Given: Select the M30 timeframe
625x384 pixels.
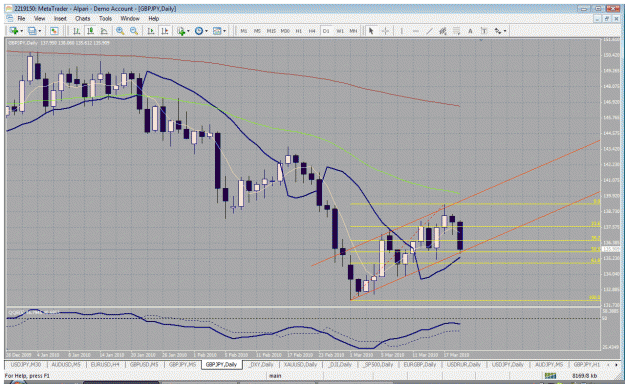Looking at the screenshot, I should pyautogui.click(x=285, y=31).
